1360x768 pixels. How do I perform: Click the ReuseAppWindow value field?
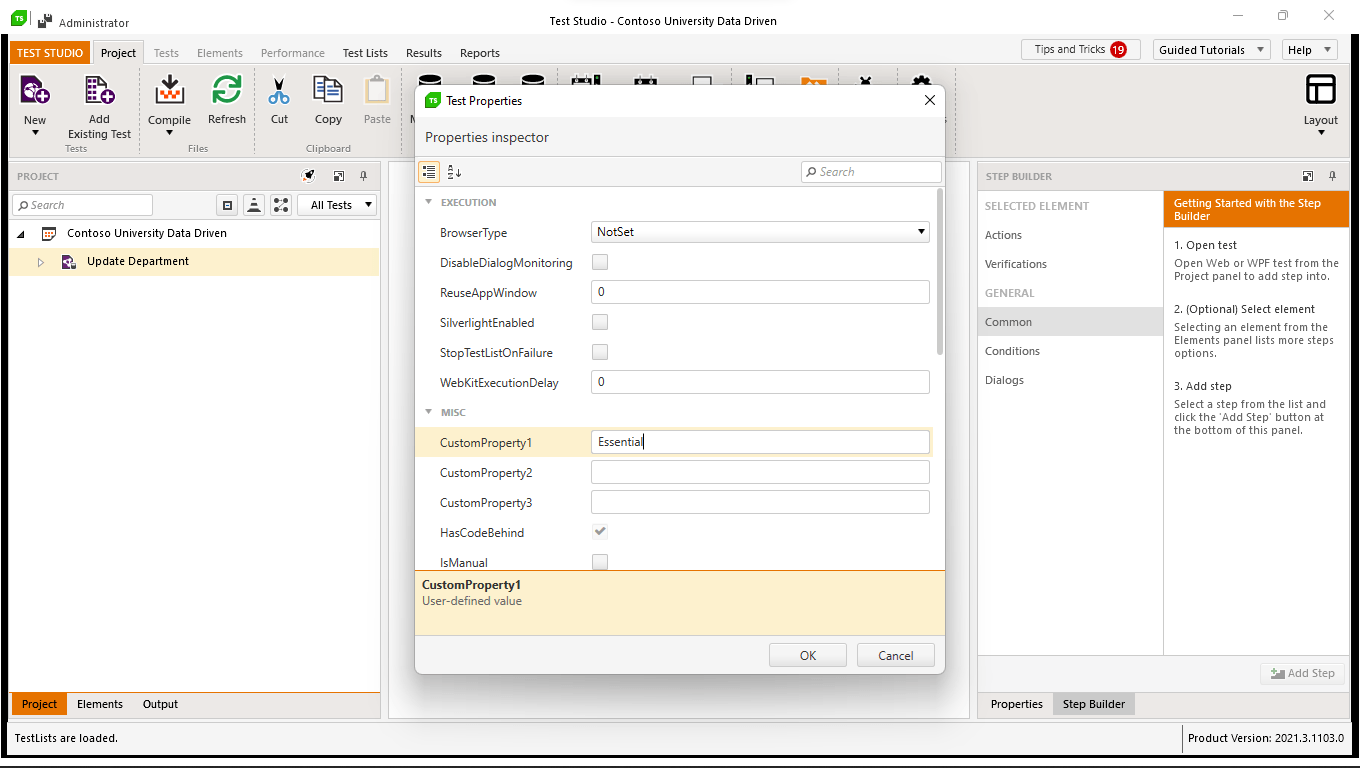point(760,292)
